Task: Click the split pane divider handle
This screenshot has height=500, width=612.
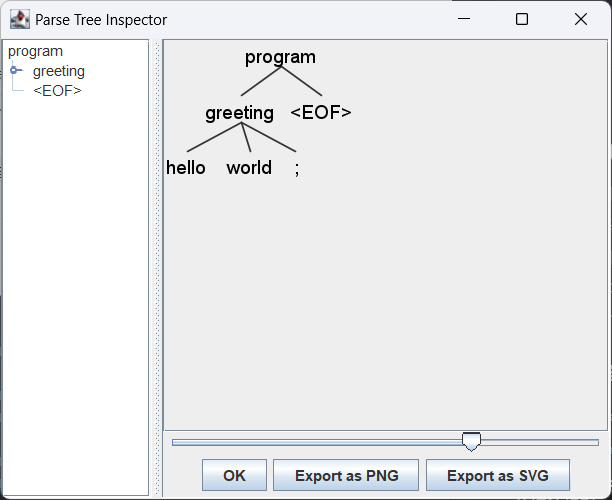Action: 156,268
